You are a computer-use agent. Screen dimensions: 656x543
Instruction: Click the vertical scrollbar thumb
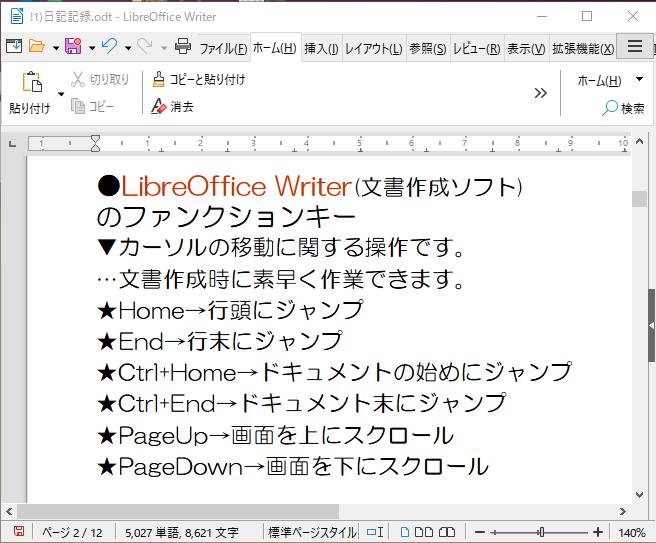coord(639,199)
